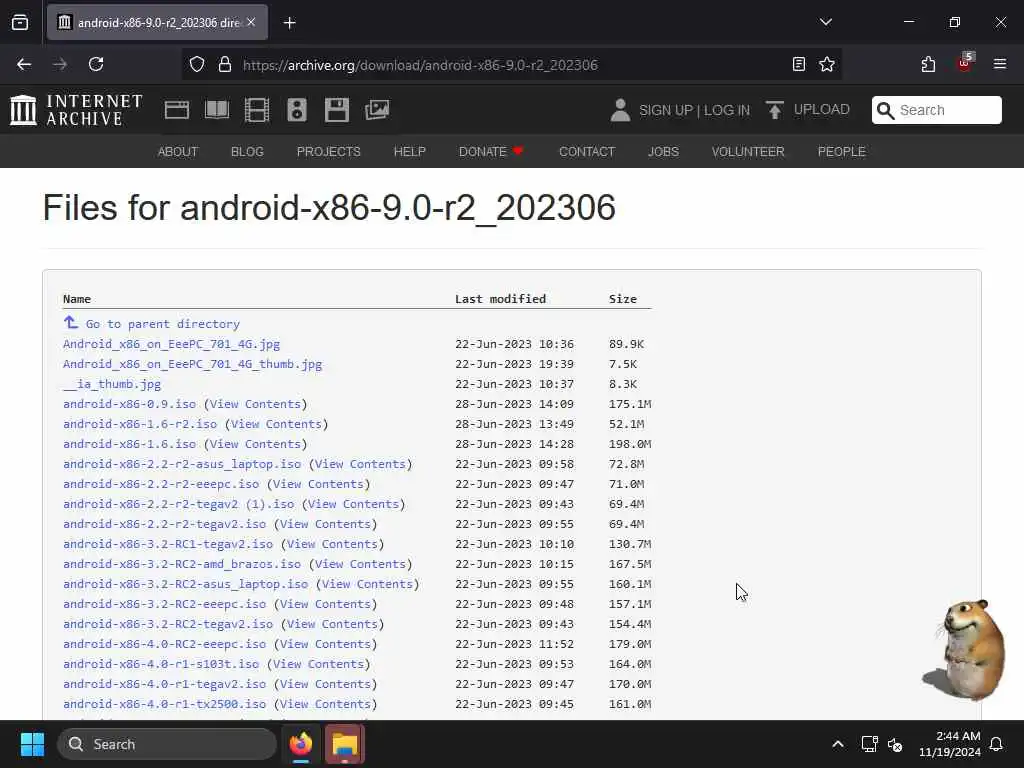Open the Wayback Machine web icon
The image size is (1024, 768).
[x=177, y=110]
